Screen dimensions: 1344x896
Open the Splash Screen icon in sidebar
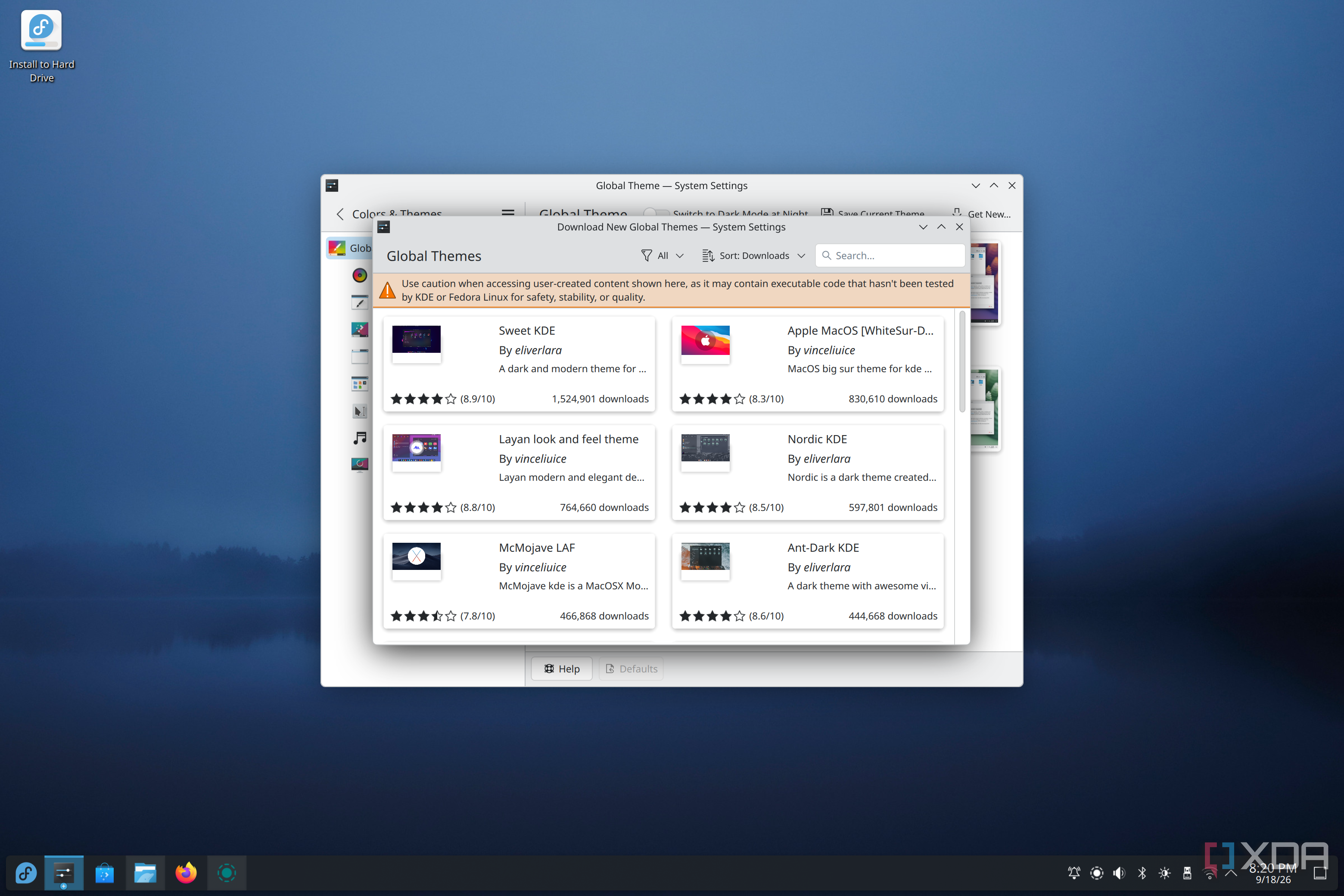(x=359, y=465)
